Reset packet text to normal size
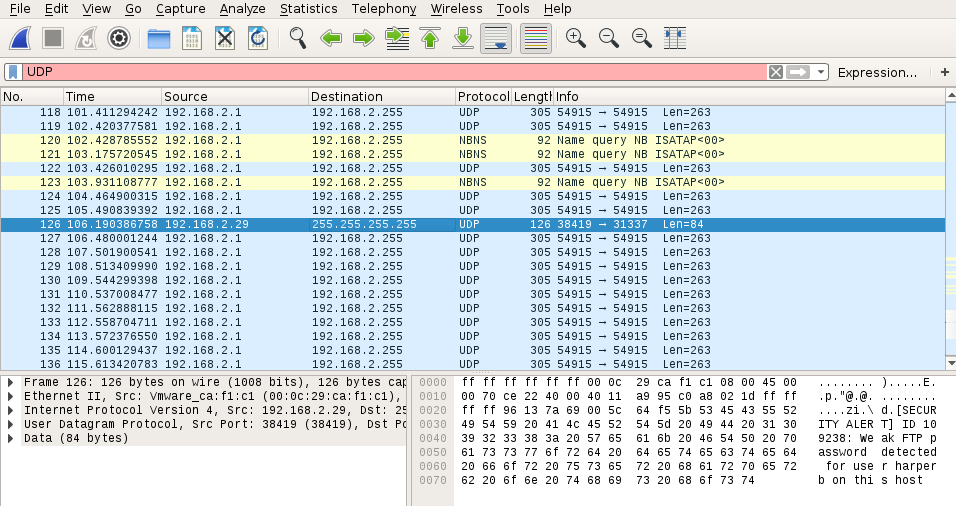The height and width of the screenshot is (506, 956). (x=641, y=38)
